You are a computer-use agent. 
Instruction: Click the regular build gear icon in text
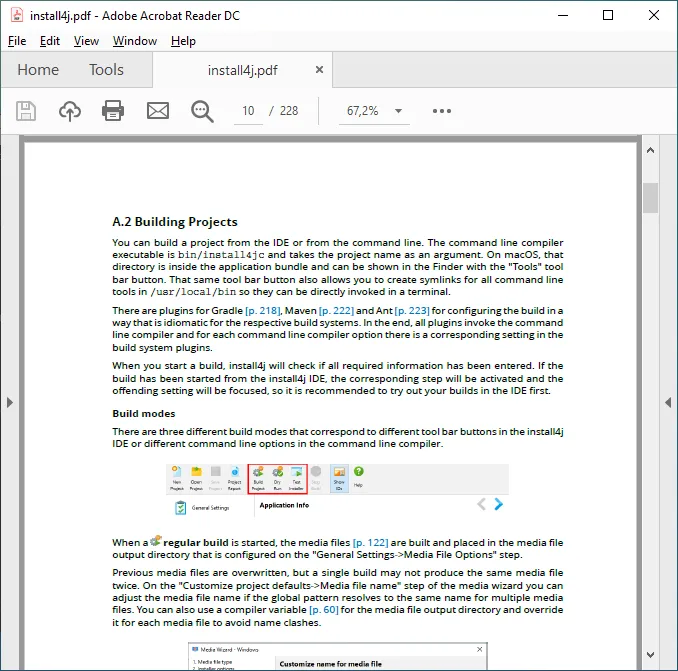(156, 540)
